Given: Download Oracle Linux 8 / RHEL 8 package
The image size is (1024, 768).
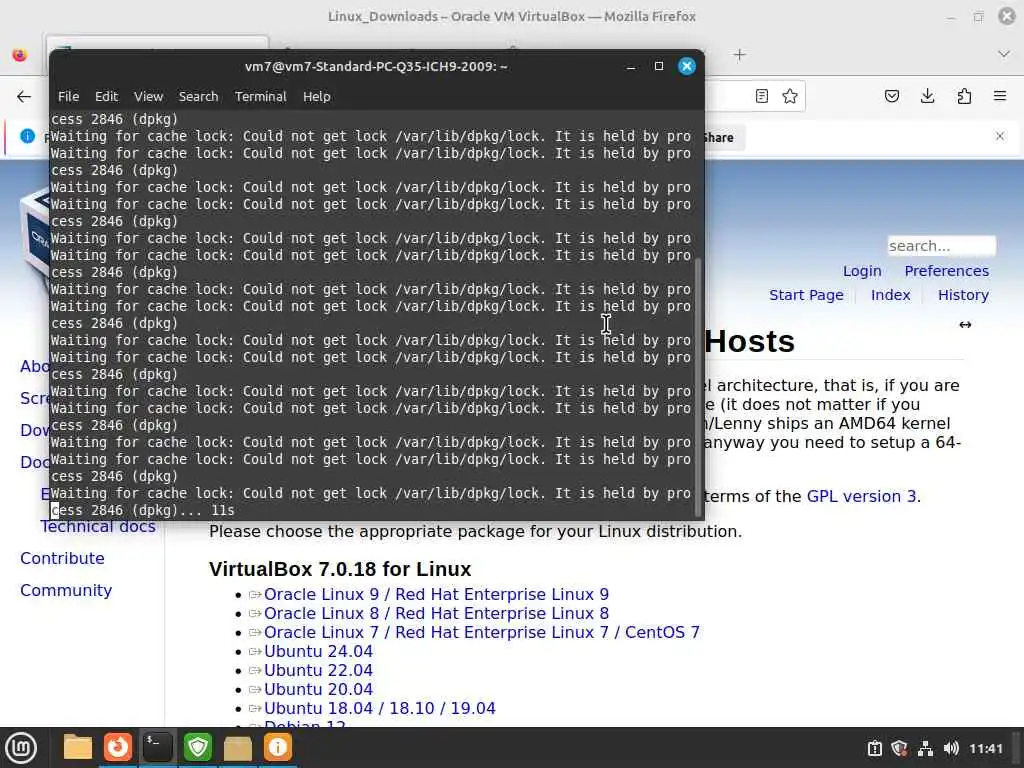Looking at the screenshot, I should [436, 613].
